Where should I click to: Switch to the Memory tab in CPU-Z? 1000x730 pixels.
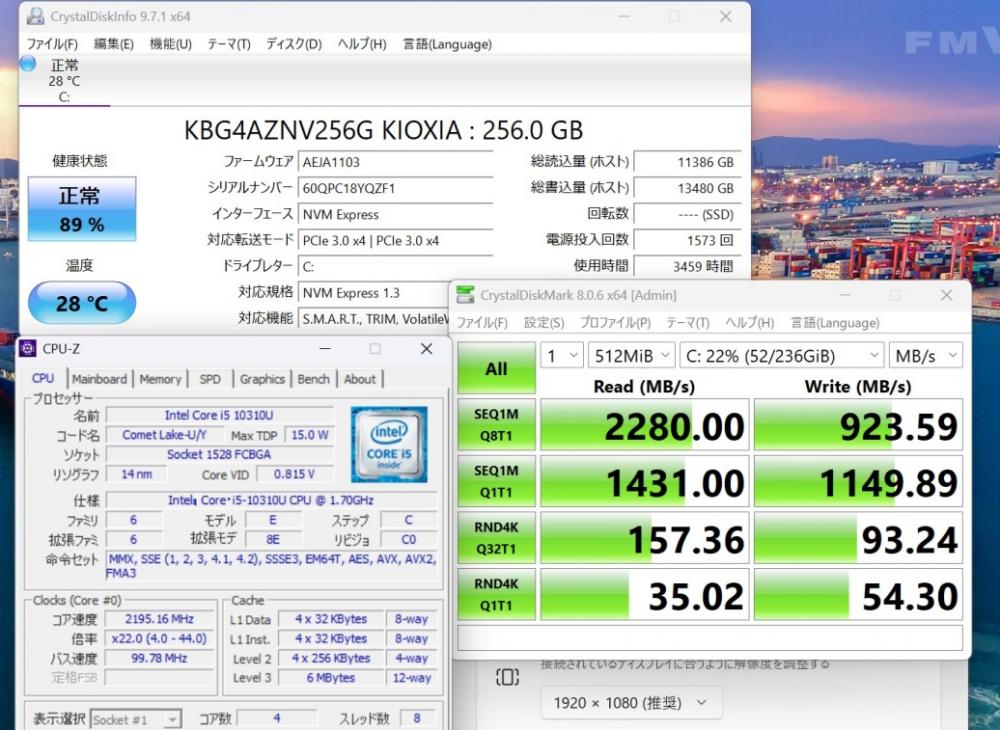pos(160,379)
